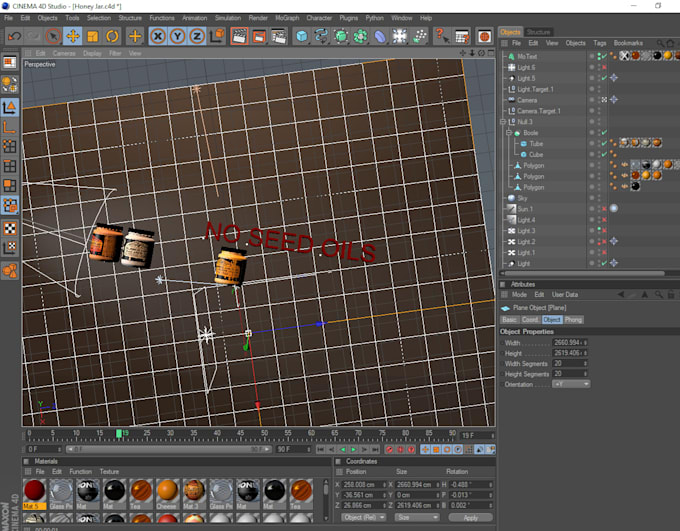680x531 pixels.
Task: Open the Plugins menu
Action: click(349, 18)
